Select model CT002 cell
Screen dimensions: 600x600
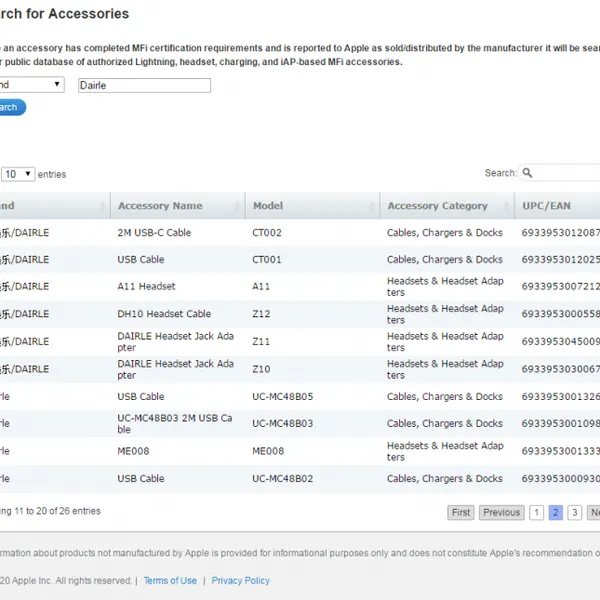point(267,233)
